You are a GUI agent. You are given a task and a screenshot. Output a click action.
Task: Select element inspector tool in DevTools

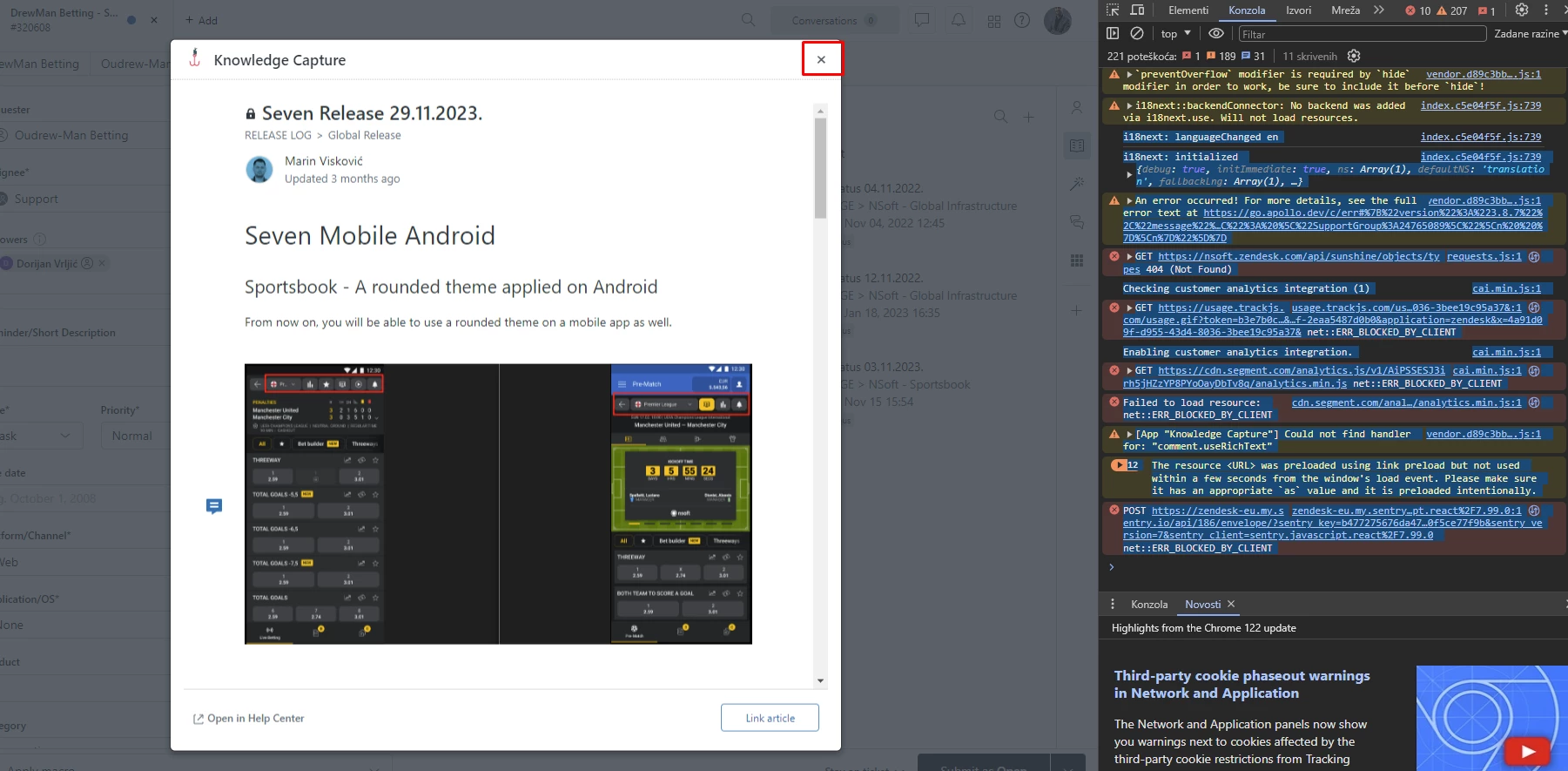coord(1113,10)
